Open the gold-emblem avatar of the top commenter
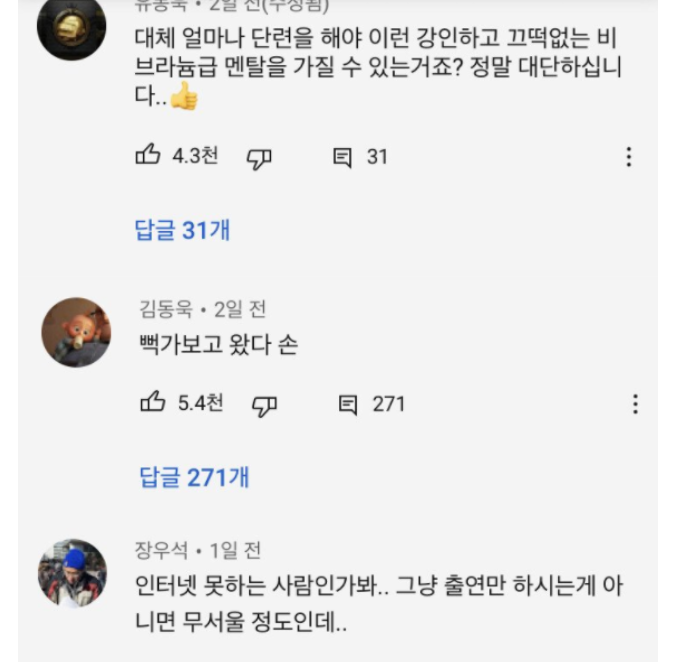This screenshot has width=673, height=662. tap(71, 27)
